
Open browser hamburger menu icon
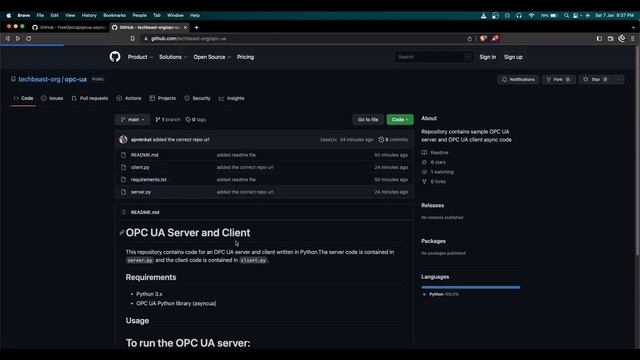point(633,38)
